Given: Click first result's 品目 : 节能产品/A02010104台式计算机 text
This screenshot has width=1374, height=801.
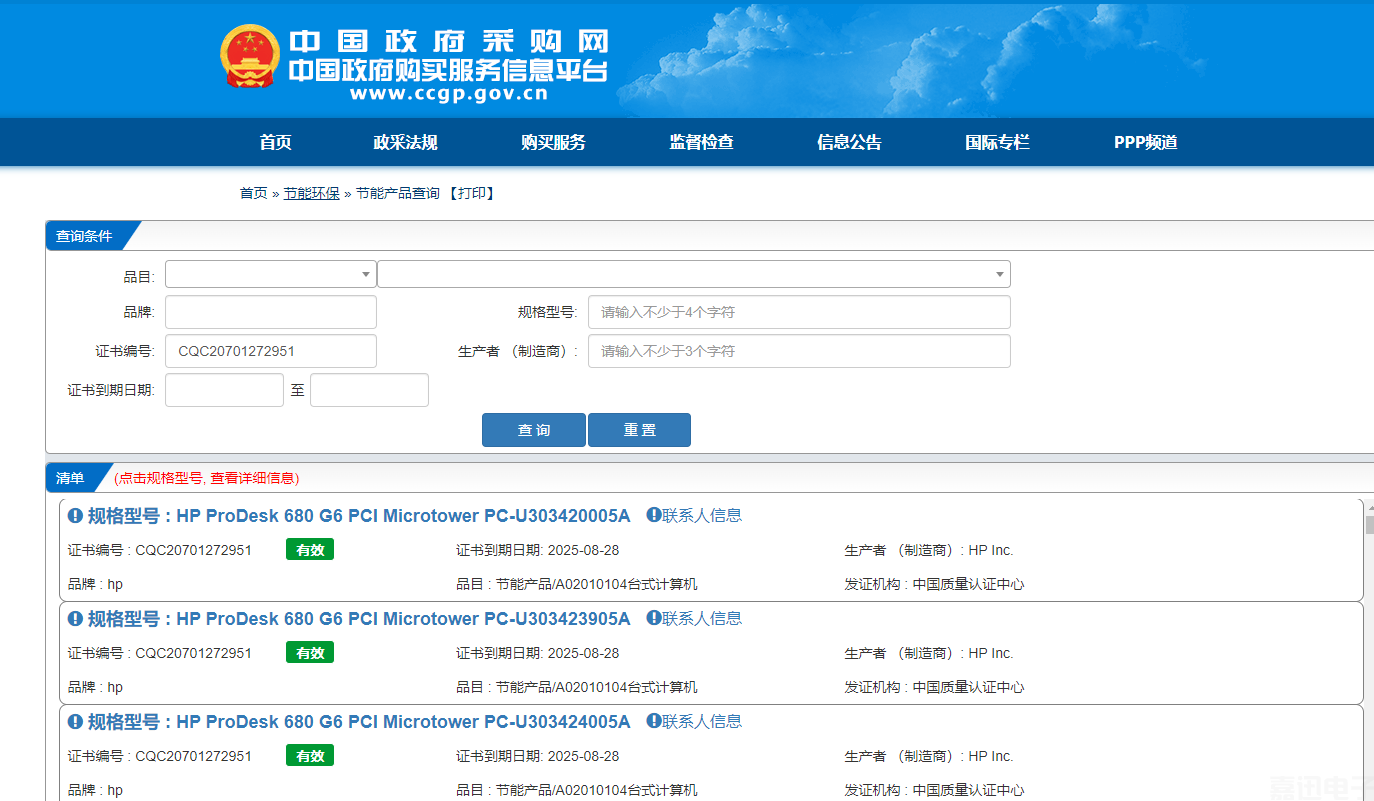Looking at the screenshot, I should coord(577,584).
